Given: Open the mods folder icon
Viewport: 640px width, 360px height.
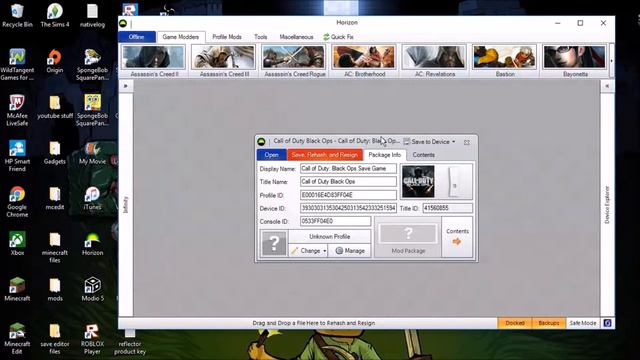Looking at the screenshot, I should 55,290.
